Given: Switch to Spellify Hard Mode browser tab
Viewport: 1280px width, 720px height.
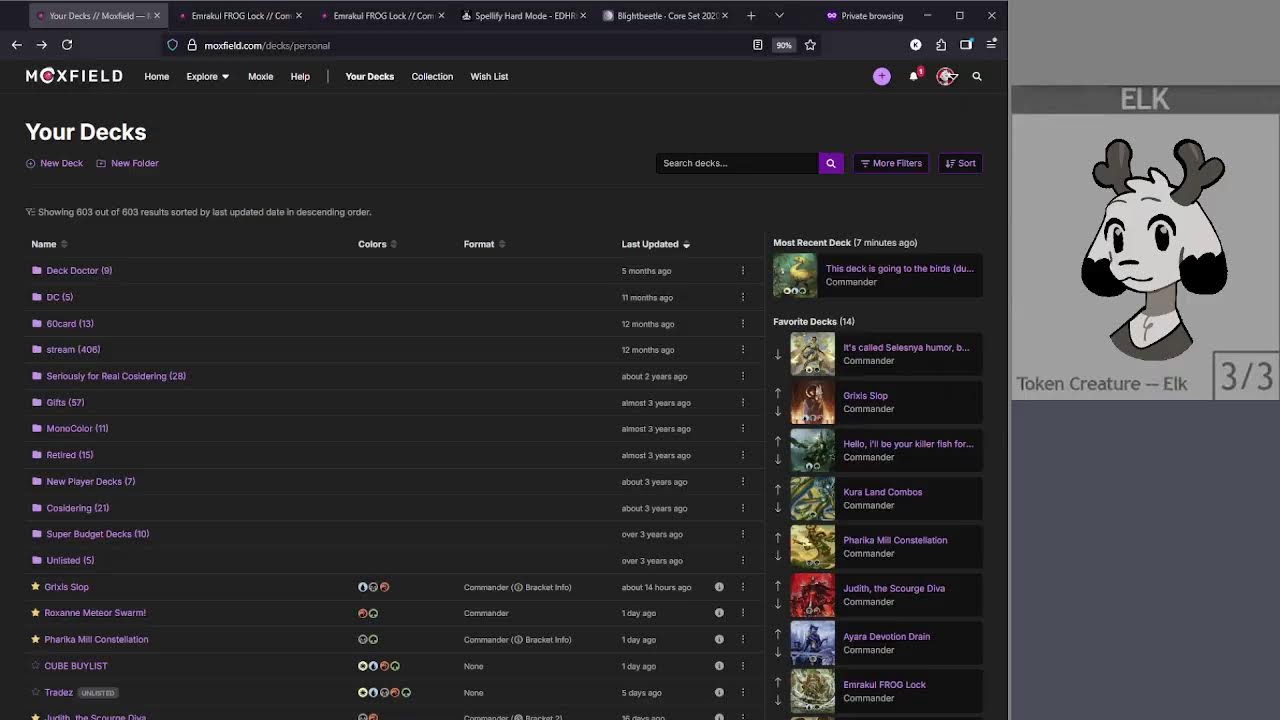Looking at the screenshot, I should 524,16.
